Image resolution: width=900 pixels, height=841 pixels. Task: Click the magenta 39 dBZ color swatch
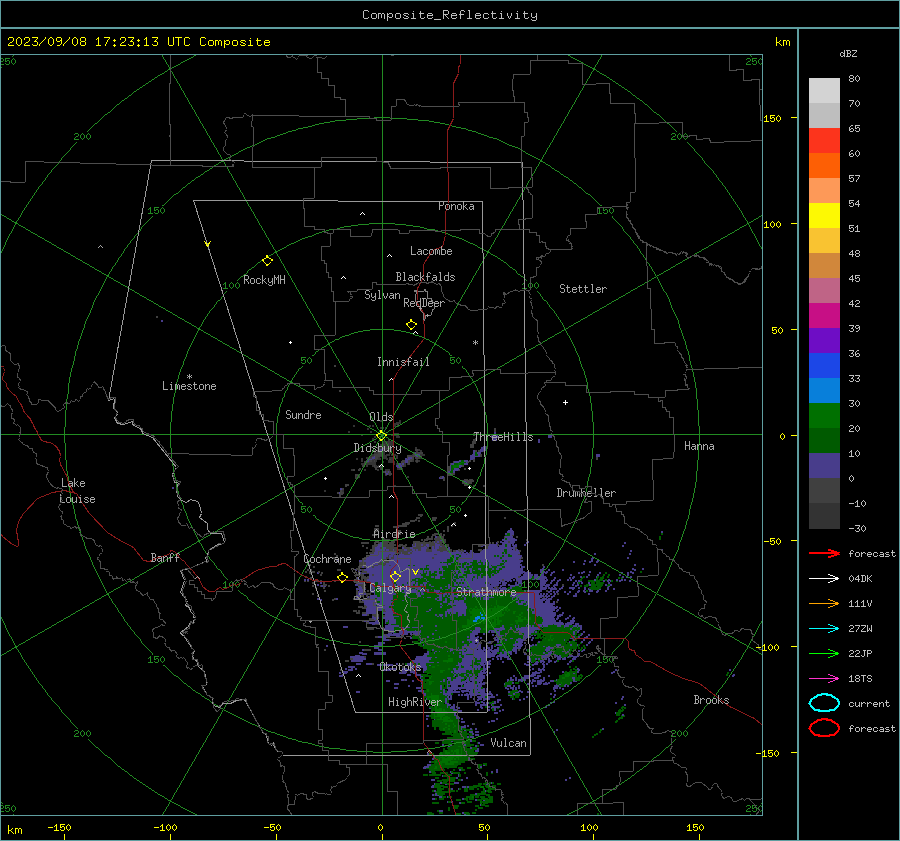point(824,316)
